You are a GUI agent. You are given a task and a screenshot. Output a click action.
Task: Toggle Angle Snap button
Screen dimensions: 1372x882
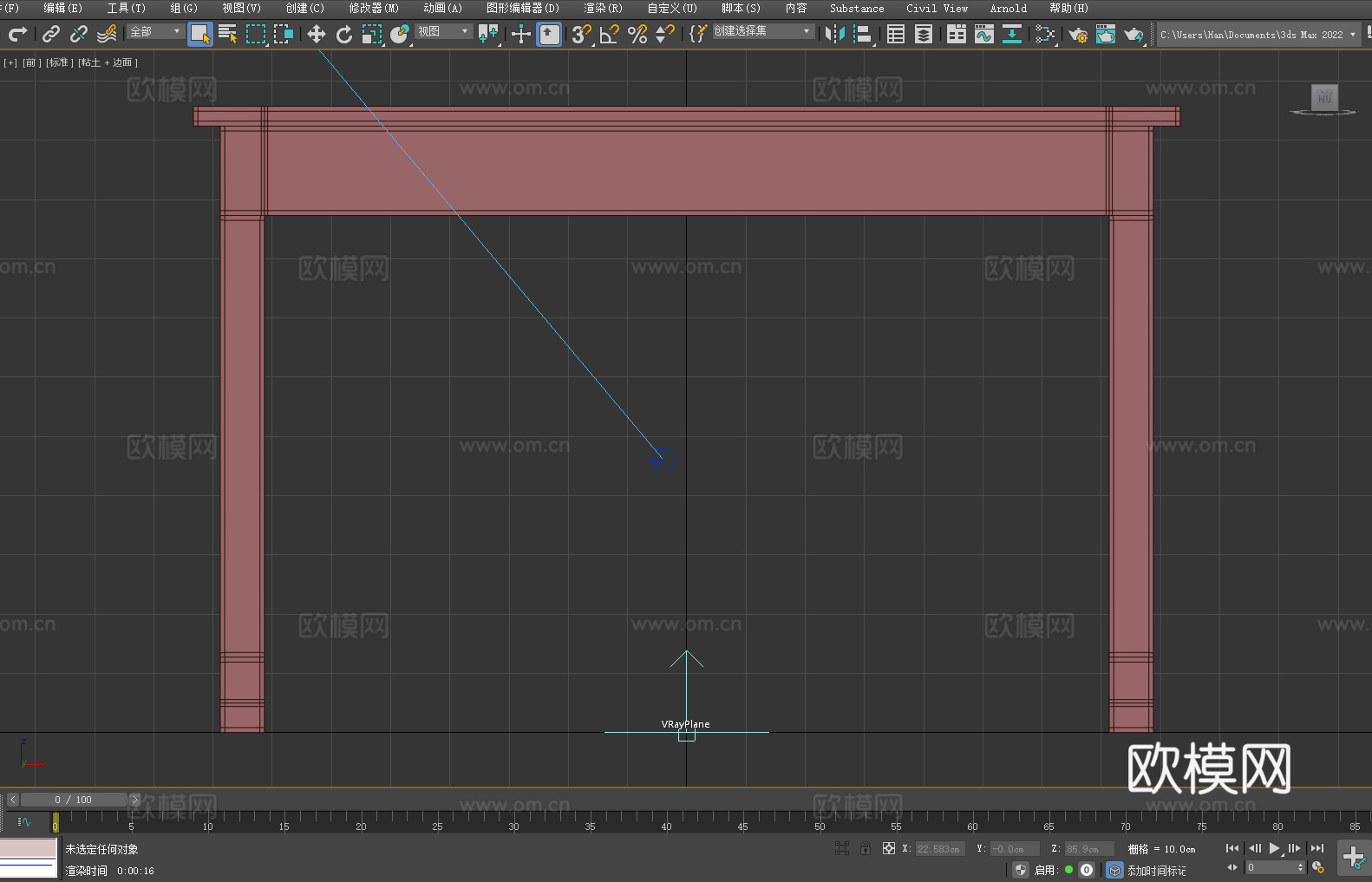click(x=610, y=34)
